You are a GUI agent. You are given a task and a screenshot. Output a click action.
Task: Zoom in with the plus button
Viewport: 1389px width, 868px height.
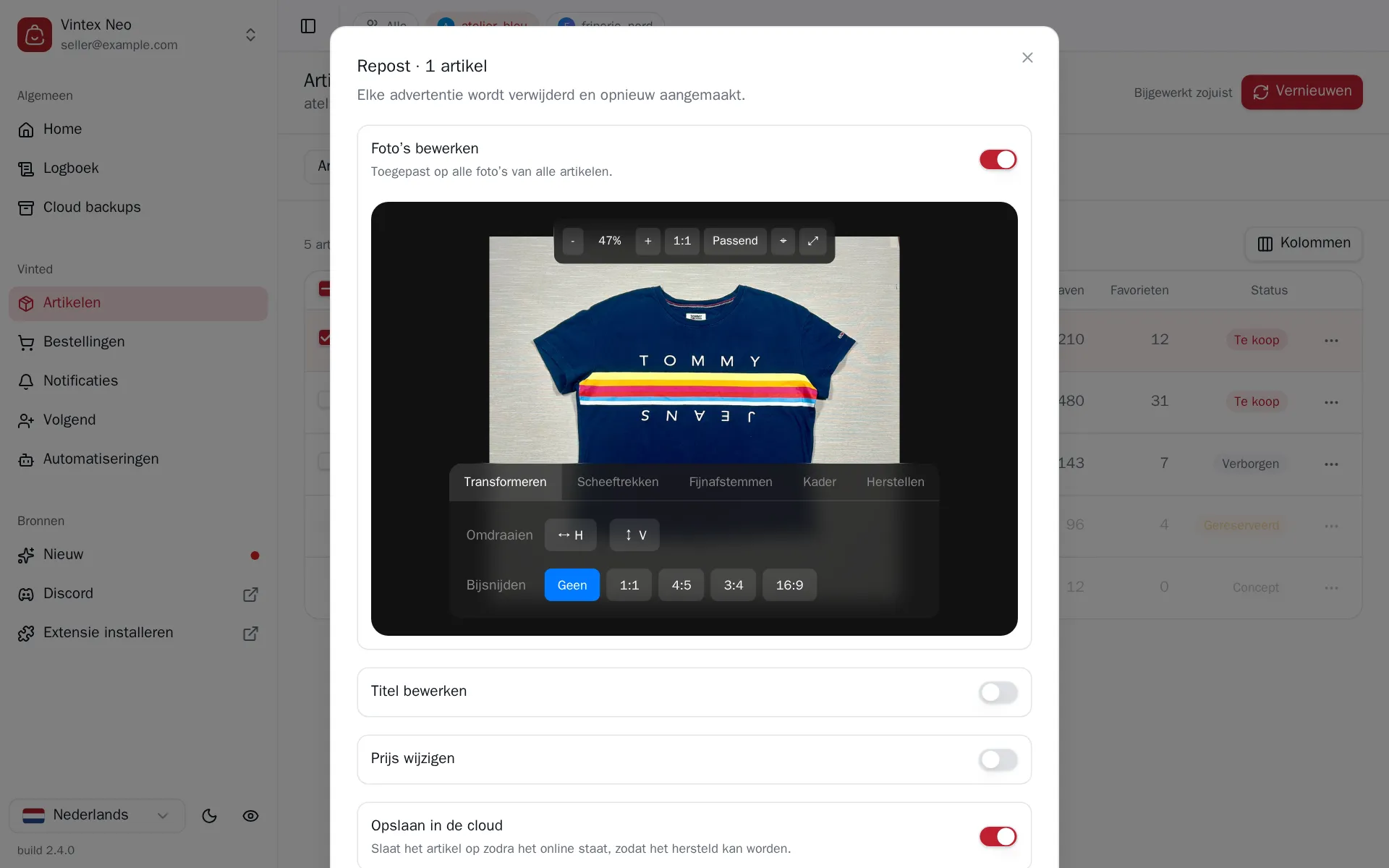pos(647,241)
